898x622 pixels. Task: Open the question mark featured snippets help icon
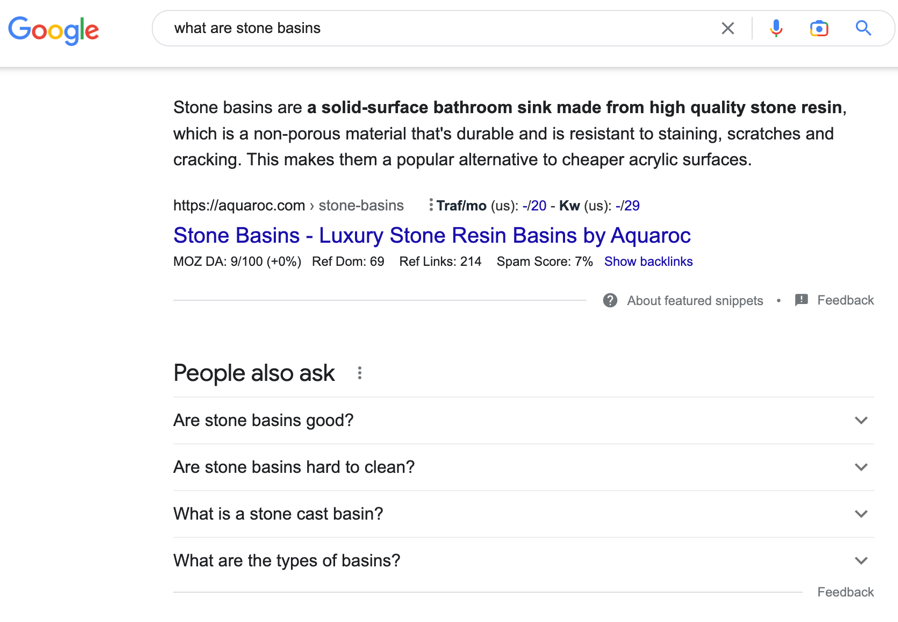tap(610, 300)
